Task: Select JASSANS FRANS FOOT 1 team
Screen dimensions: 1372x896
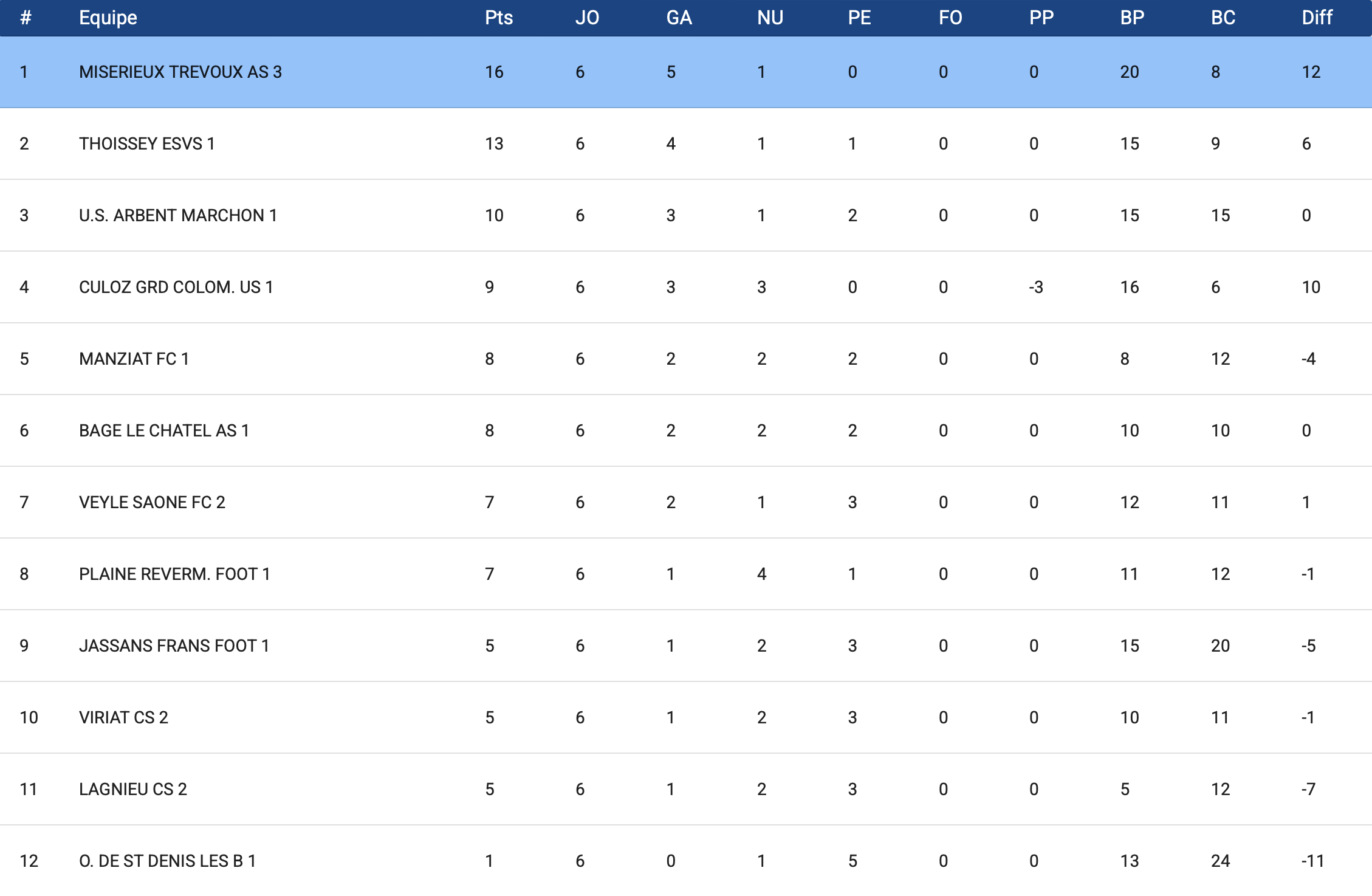Action: coord(174,646)
